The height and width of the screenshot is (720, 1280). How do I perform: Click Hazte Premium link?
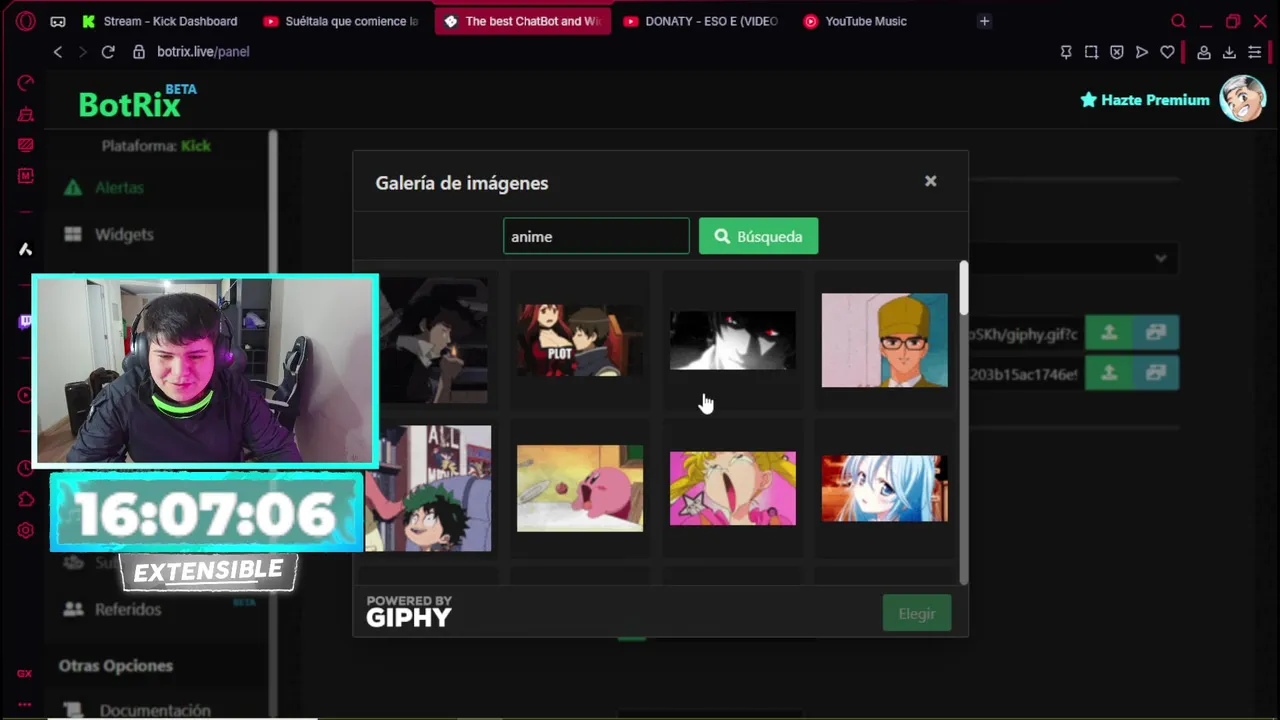[1145, 100]
